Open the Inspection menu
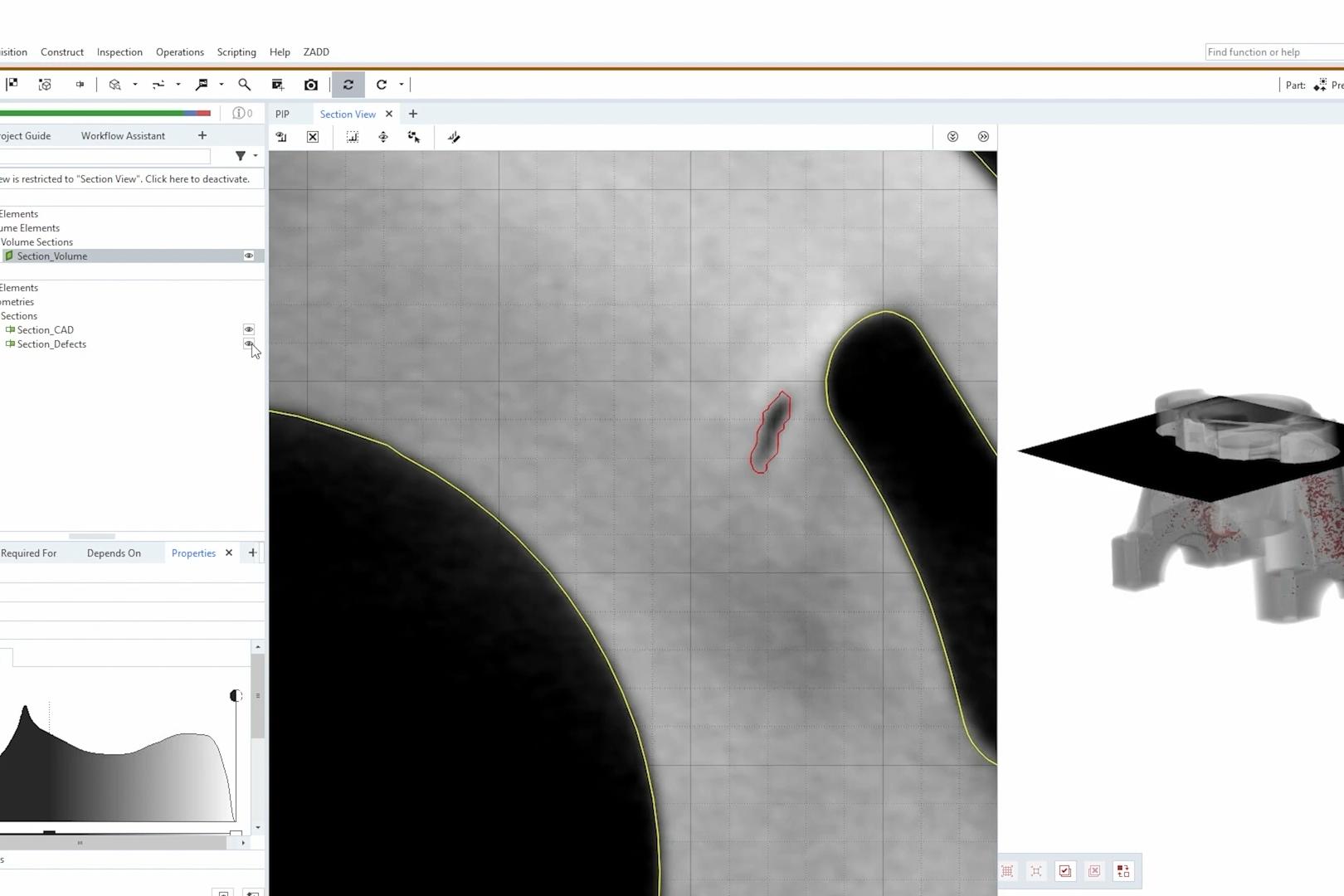 coord(119,51)
